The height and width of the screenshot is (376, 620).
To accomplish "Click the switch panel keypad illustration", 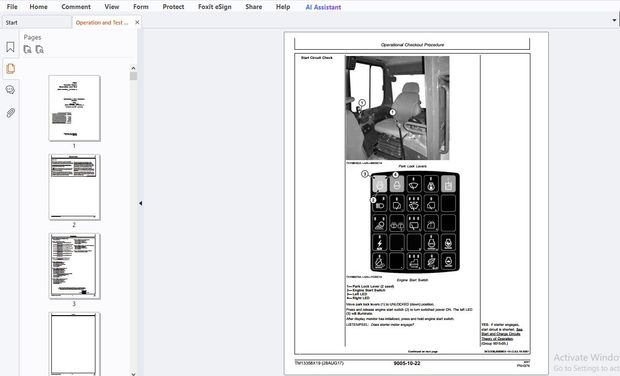I will tap(415, 221).
